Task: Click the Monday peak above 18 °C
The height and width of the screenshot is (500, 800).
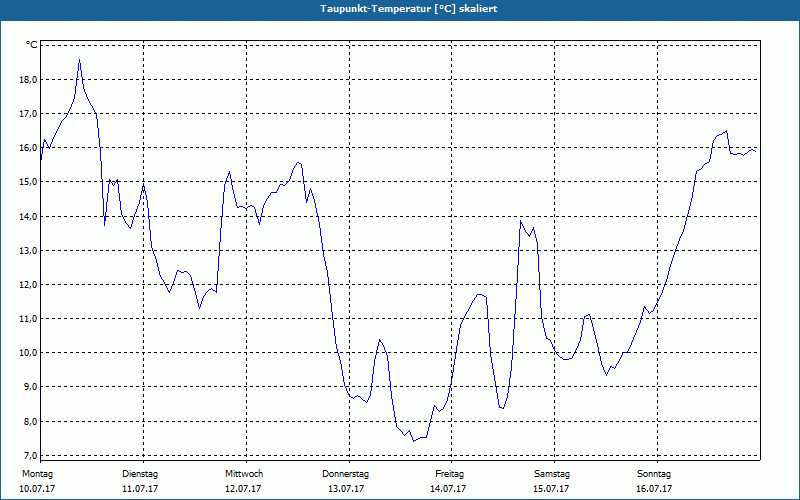Action: 79,60
